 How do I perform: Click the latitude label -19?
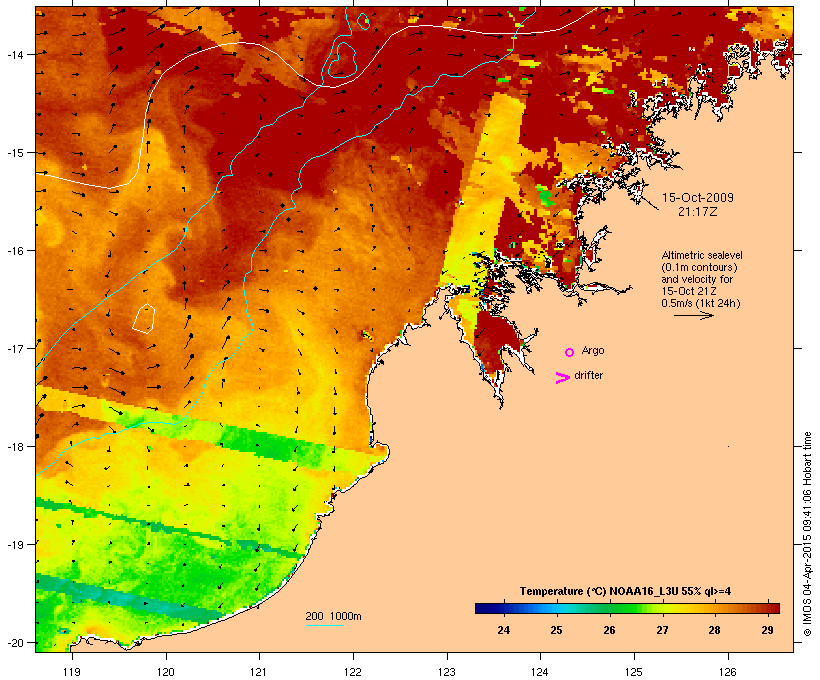[15, 545]
